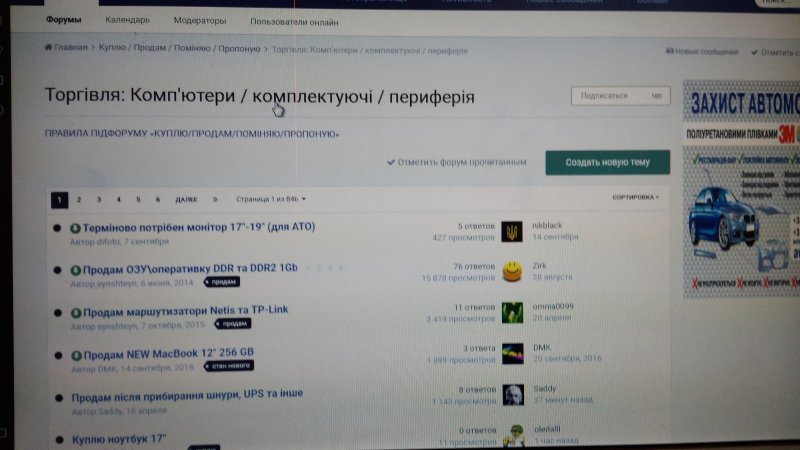
Task: Toggle unread dot on Netis routers topic
Action: pyautogui.click(x=59, y=311)
